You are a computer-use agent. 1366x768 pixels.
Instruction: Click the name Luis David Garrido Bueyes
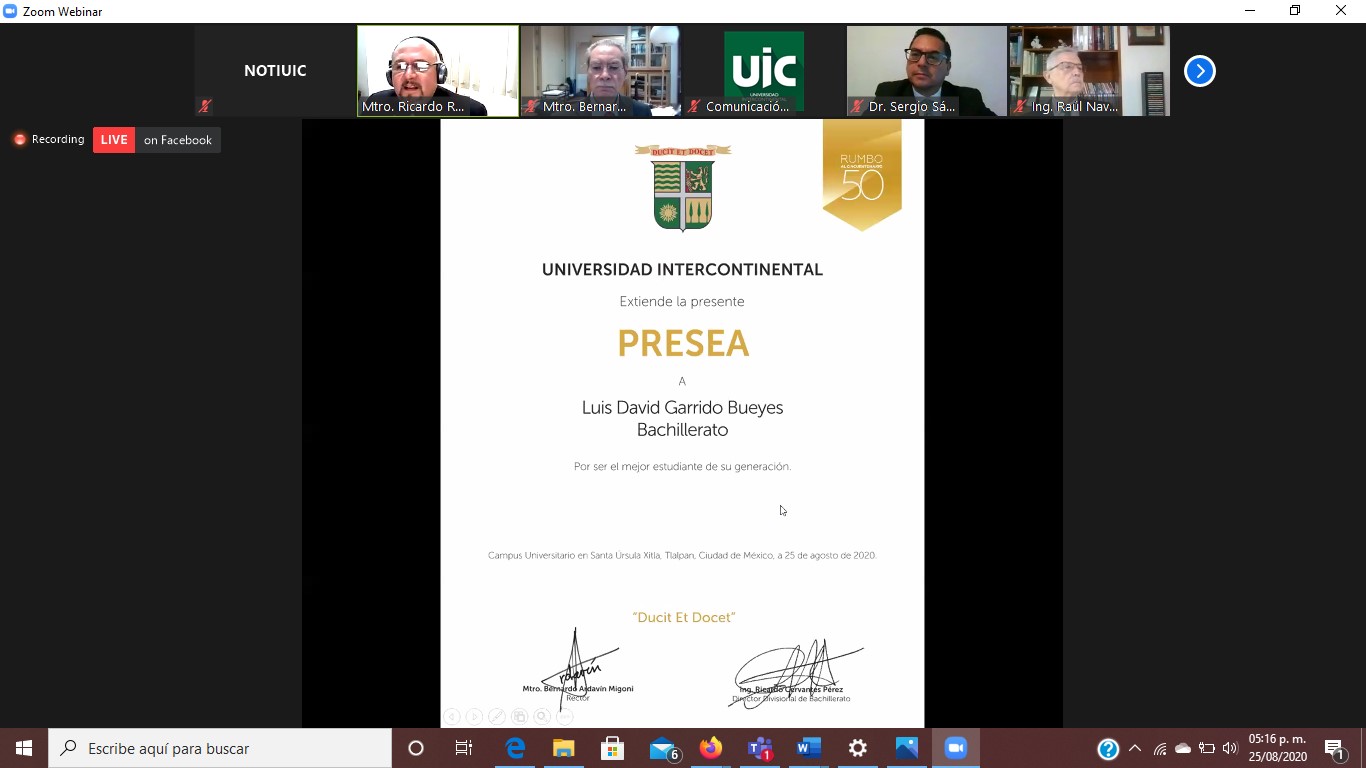tap(683, 408)
